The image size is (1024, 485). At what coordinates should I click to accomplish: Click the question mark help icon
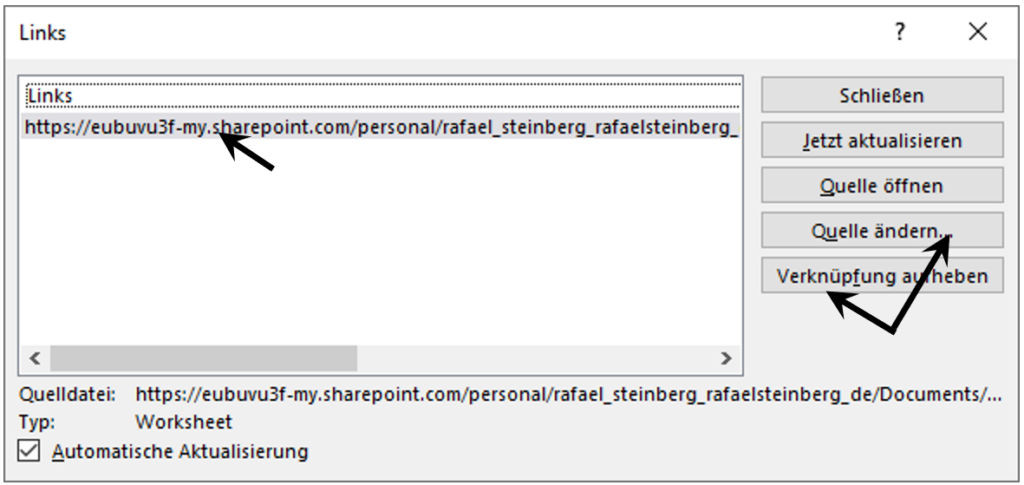click(x=900, y=31)
